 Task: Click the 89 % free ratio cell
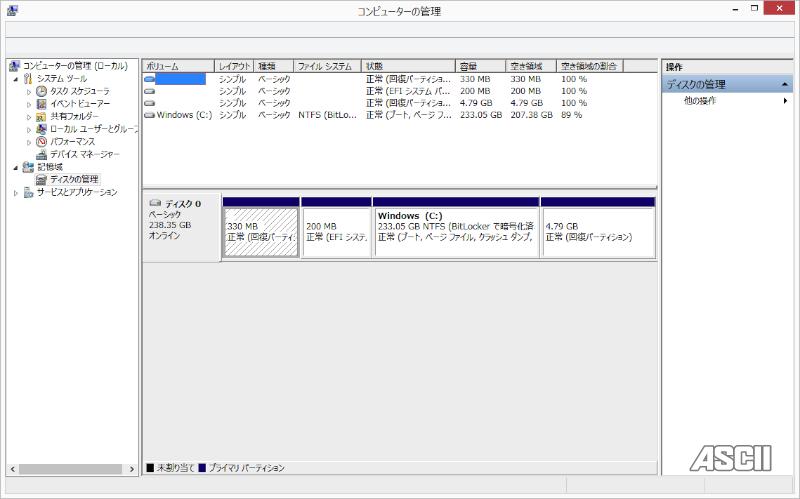coord(571,115)
